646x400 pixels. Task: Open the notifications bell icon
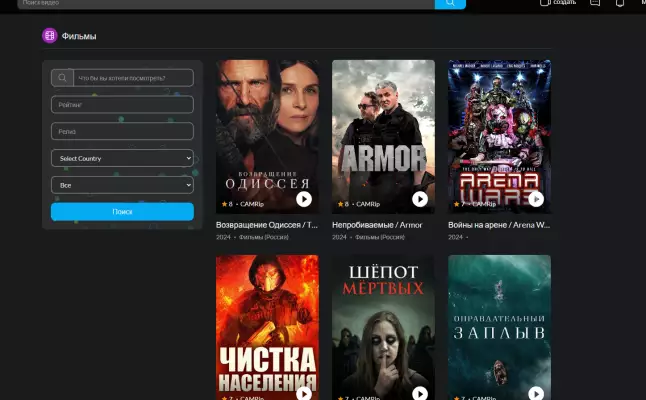tap(620, 3)
